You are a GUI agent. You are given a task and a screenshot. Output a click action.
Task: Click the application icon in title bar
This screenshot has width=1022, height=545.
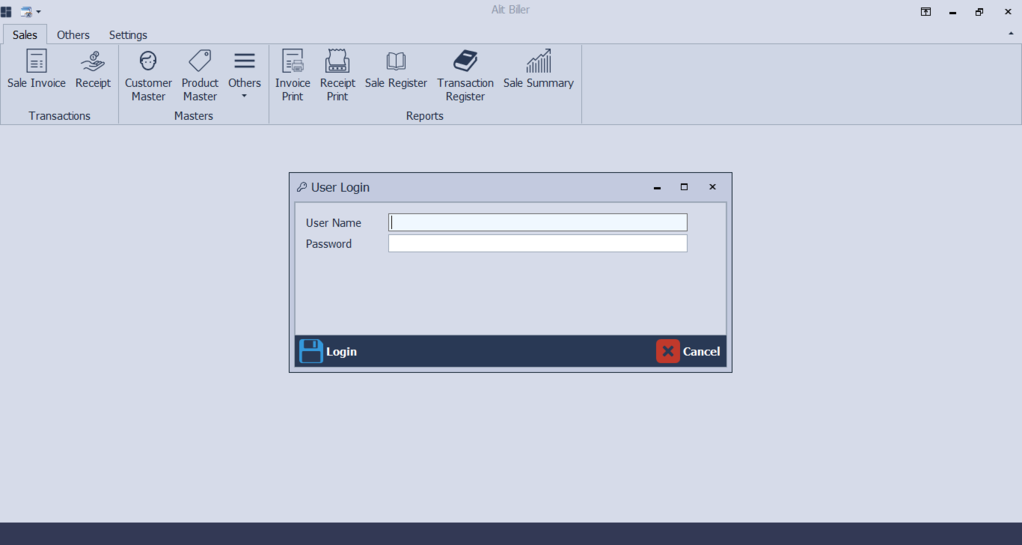point(6,11)
